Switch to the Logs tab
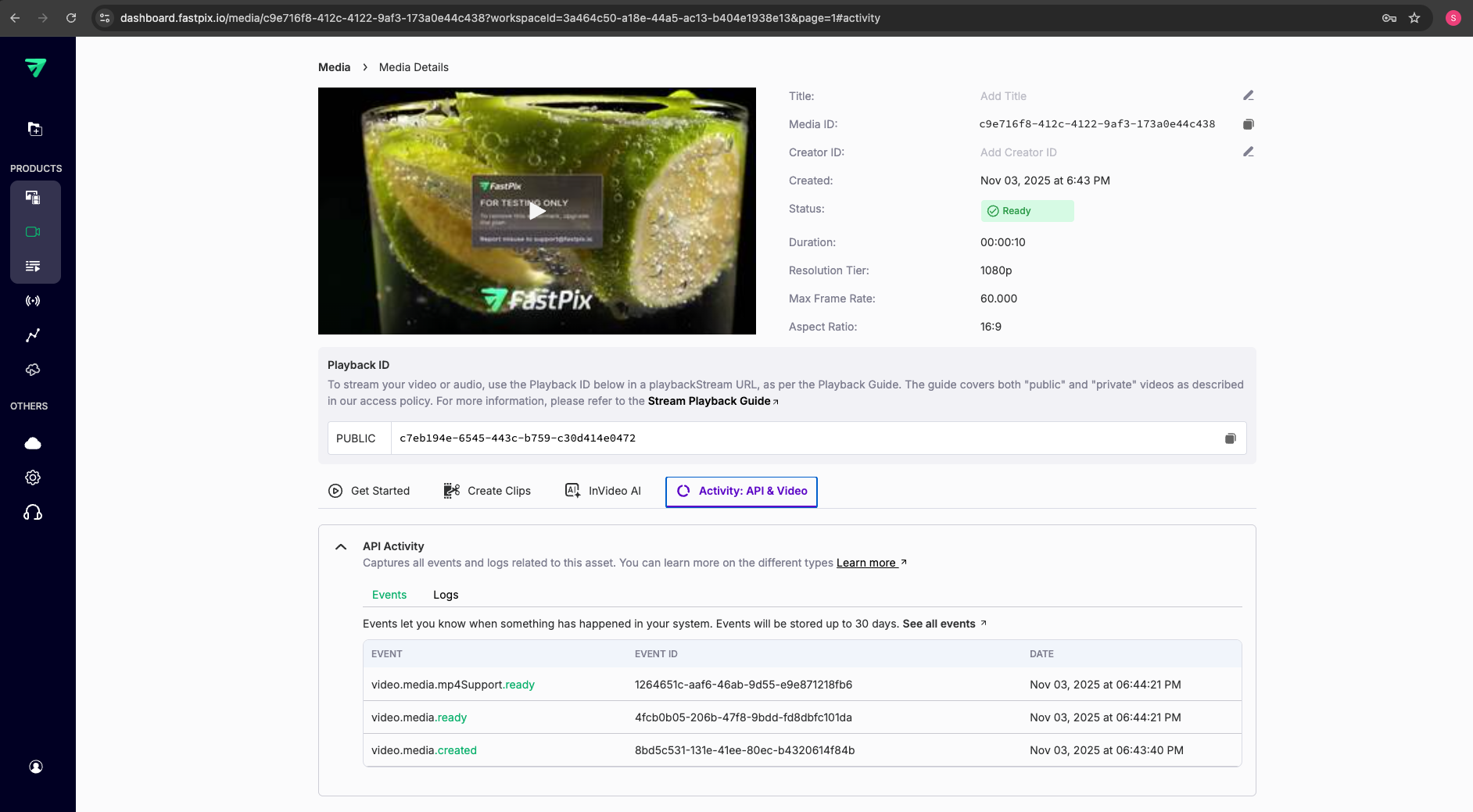1473x812 pixels. 445,595
